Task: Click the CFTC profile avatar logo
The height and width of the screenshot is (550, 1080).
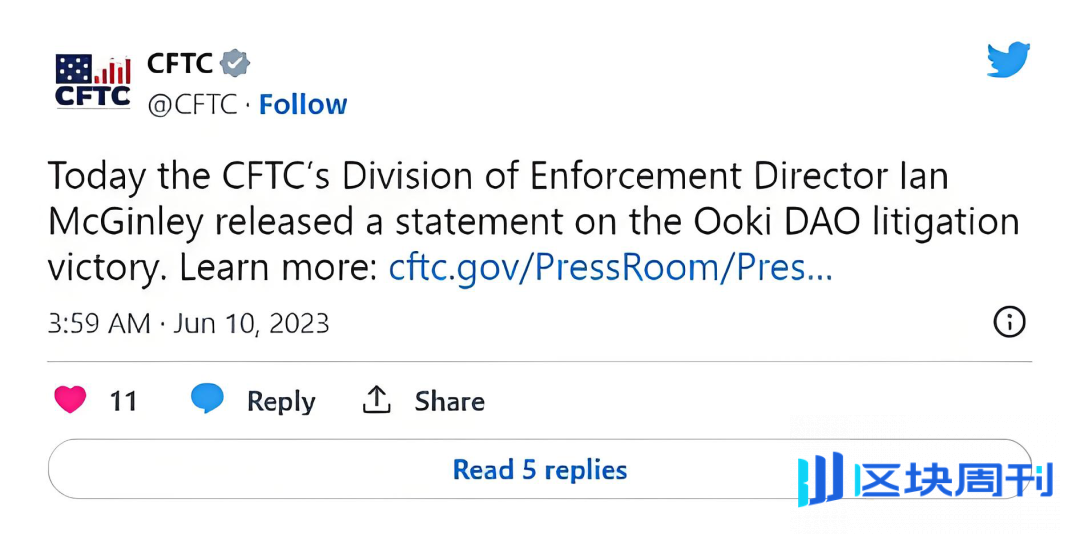Action: [92, 82]
